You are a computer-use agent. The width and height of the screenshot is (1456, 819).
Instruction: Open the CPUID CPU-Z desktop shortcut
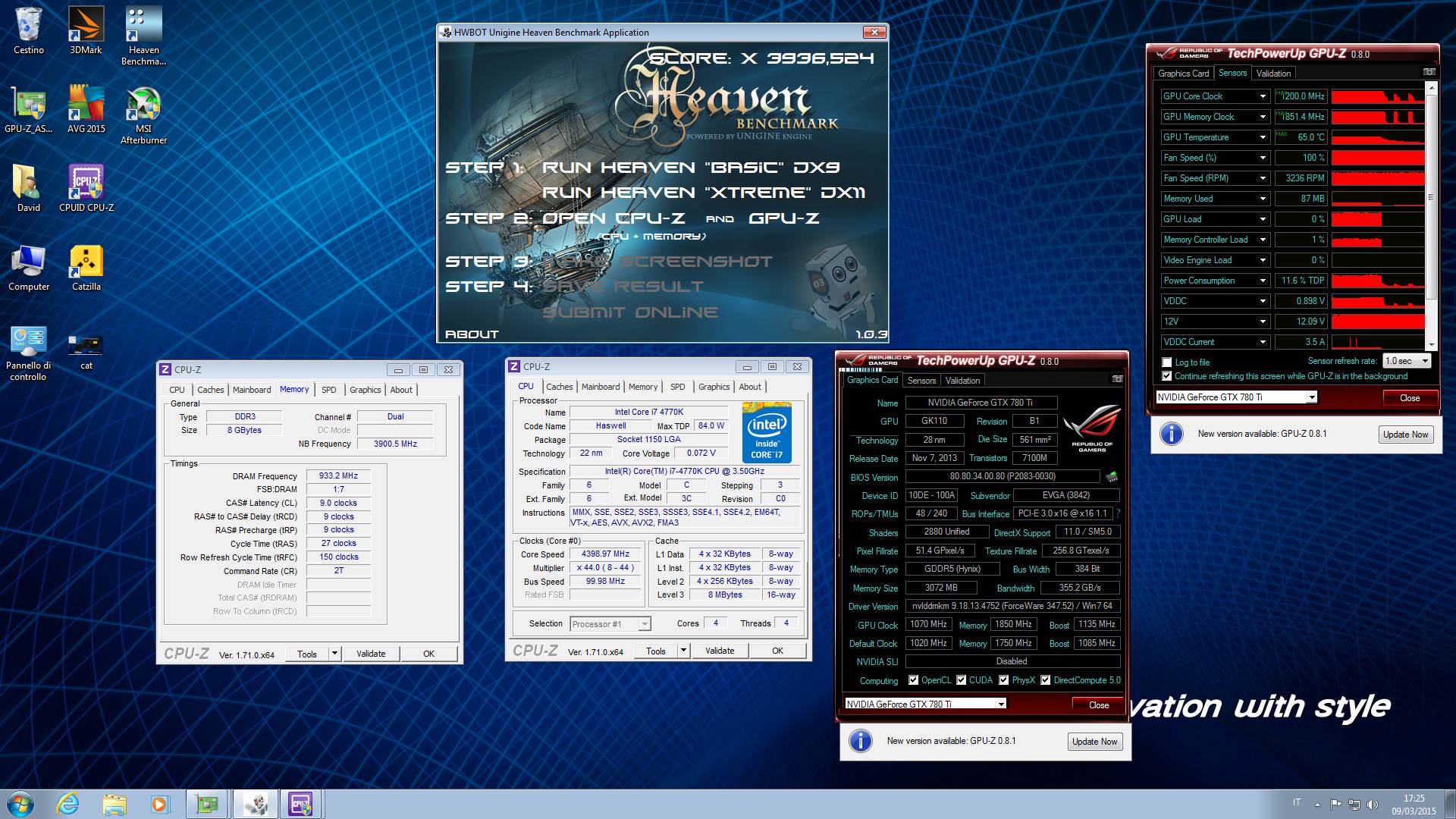tap(86, 188)
